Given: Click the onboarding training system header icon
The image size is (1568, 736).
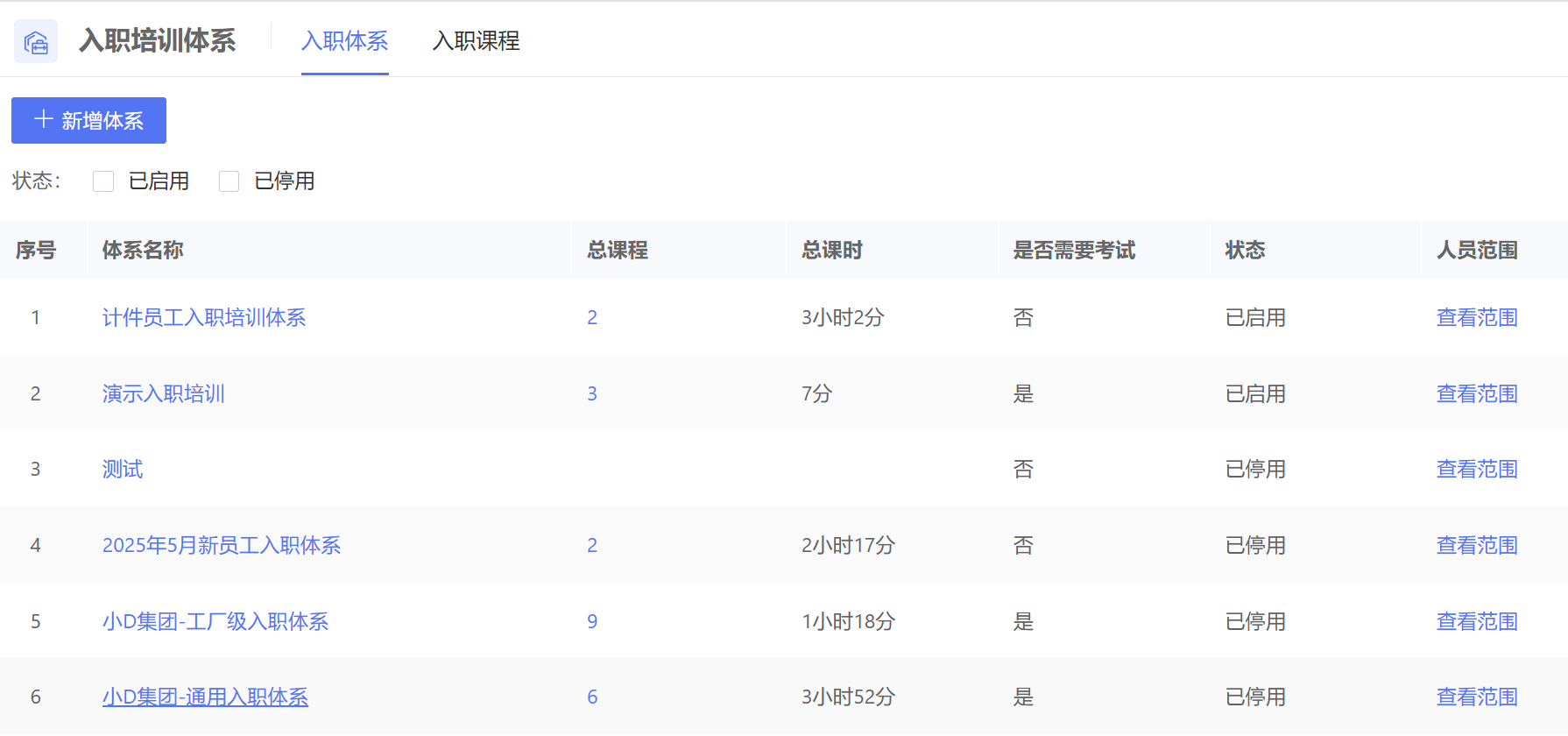Looking at the screenshot, I should pyautogui.click(x=36, y=41).
